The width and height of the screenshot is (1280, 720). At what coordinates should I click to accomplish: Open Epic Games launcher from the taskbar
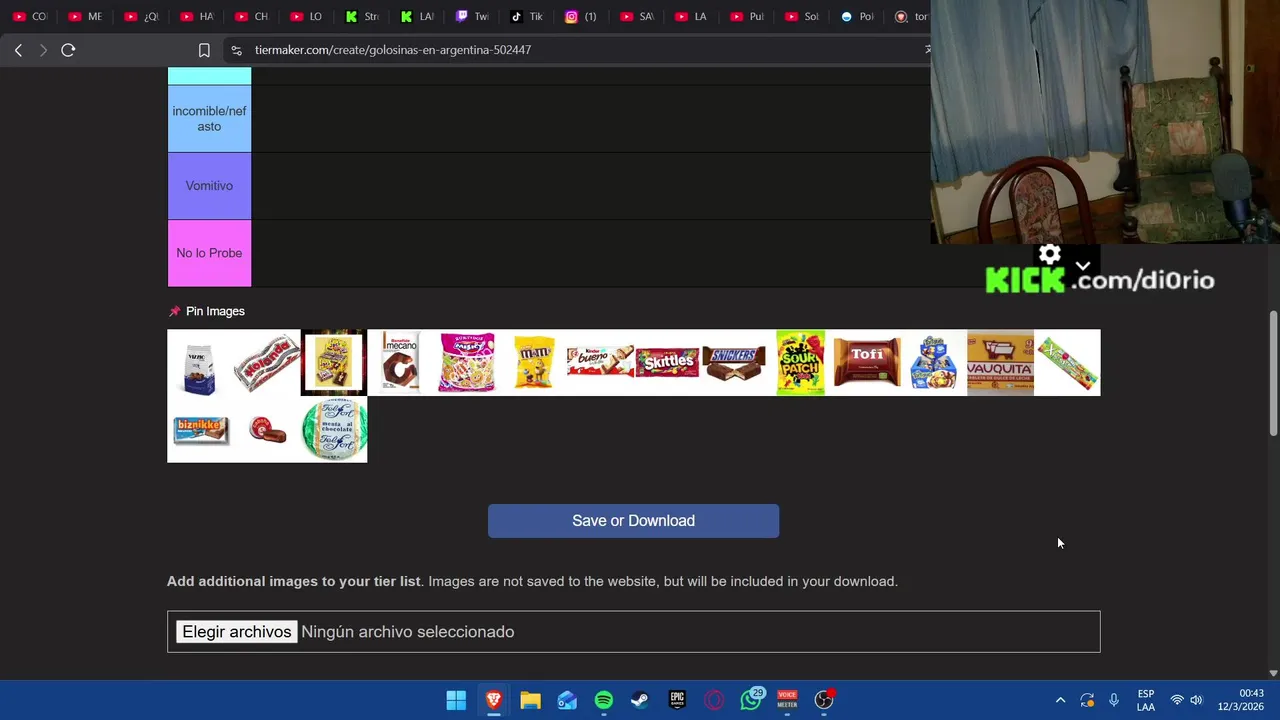coord(677,700)
